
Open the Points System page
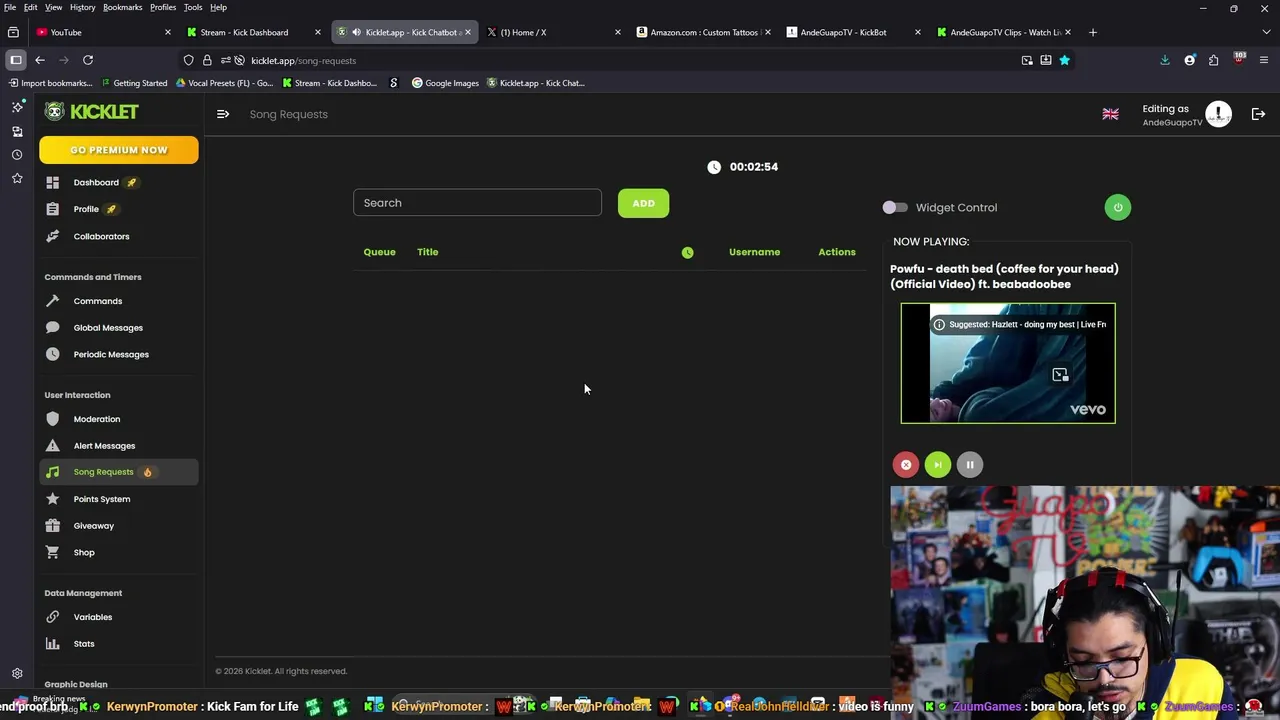pyautogui.click(x=118, y=499)
